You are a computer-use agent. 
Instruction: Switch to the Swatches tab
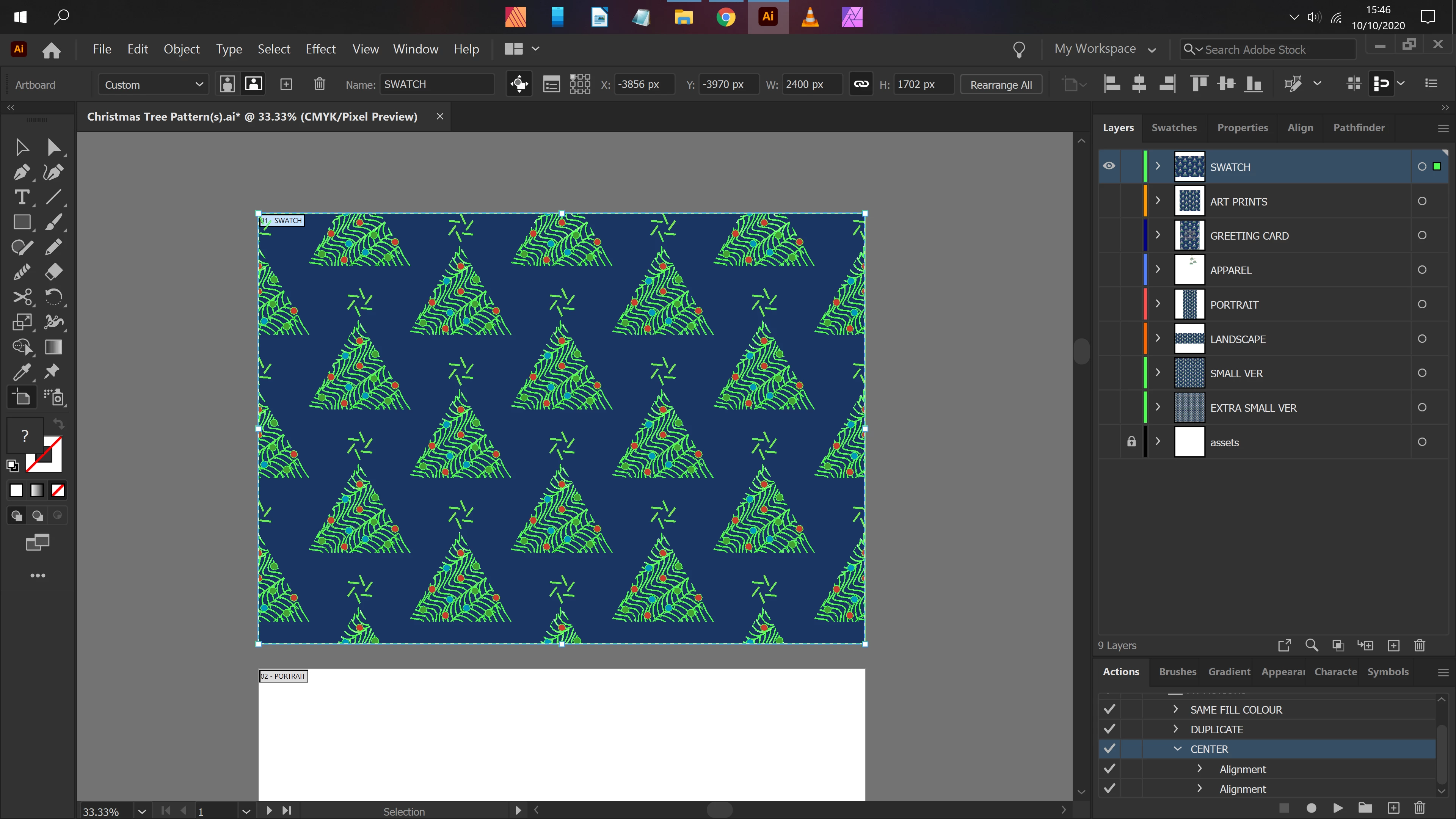(x=1174, y=128)
